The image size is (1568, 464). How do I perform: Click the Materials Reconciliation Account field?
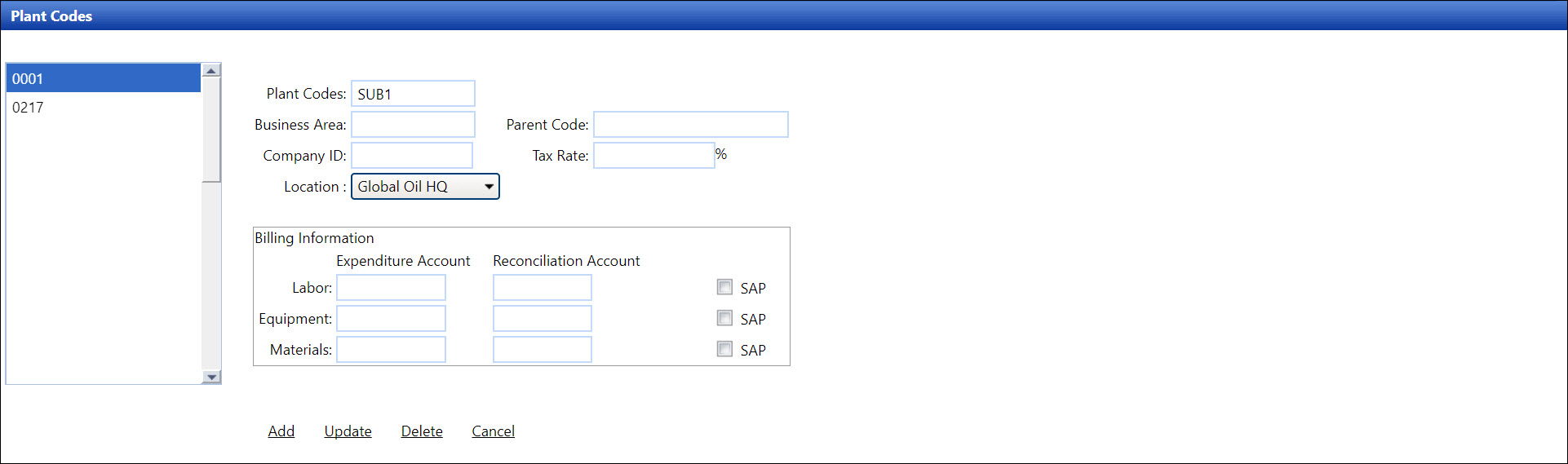tap(542, 350)
